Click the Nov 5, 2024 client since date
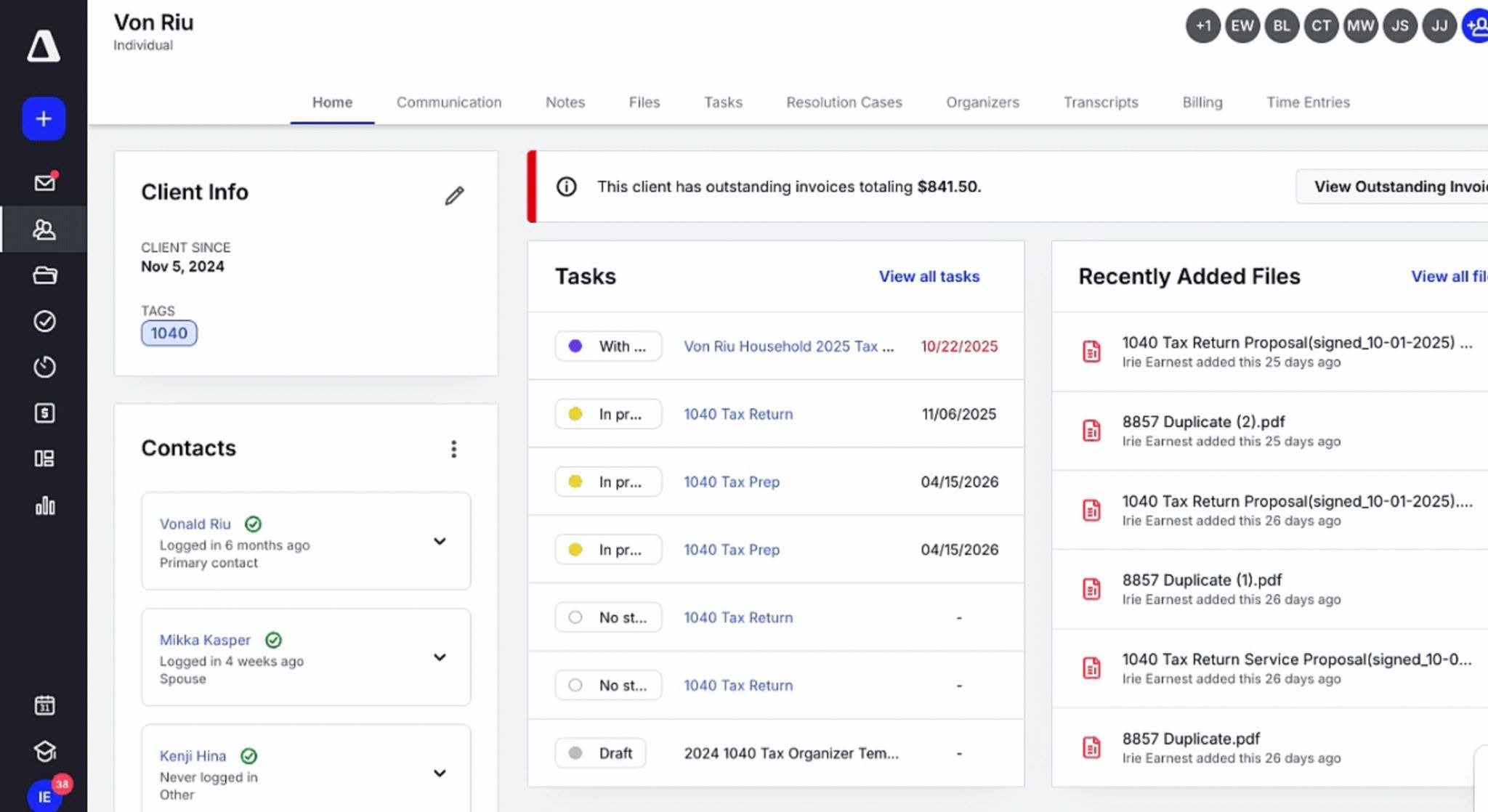1488x812 pixels. (x=182, y=267)
